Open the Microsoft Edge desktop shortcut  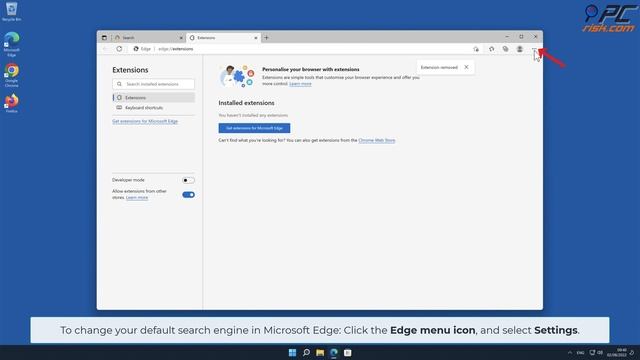(11, 44)
